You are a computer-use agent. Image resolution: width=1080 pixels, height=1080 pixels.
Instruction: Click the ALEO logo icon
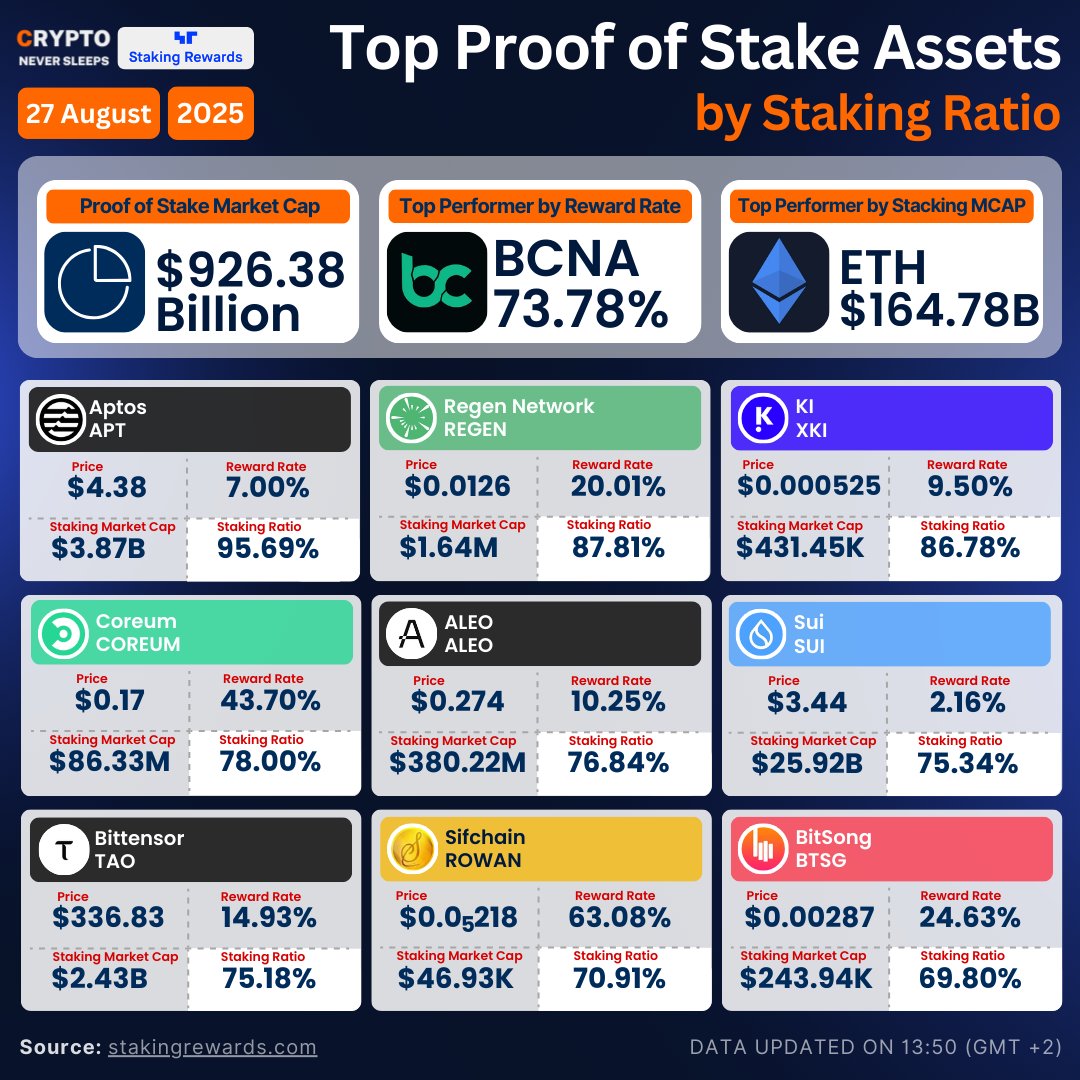[410, 634]
